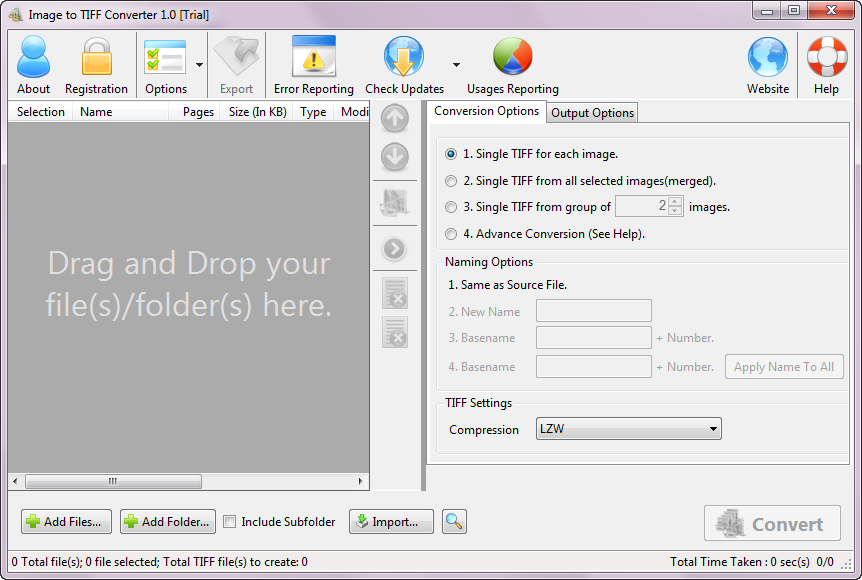Click the Export toolbar icon

[236, 57]
